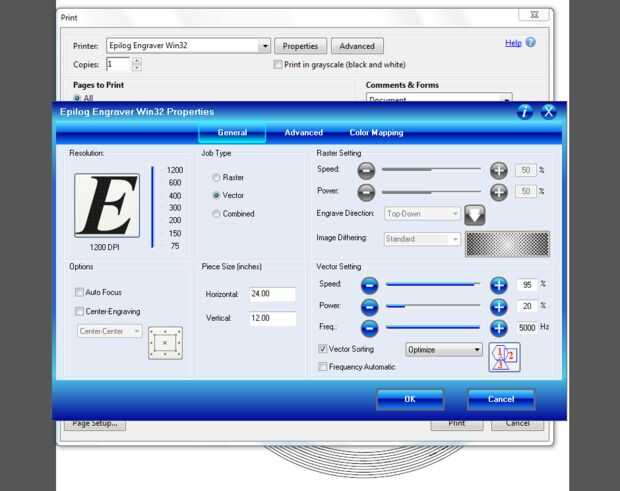Switch to the Color Mapping tab
This screenshot has width=620, height=491.
click(376, 133)
